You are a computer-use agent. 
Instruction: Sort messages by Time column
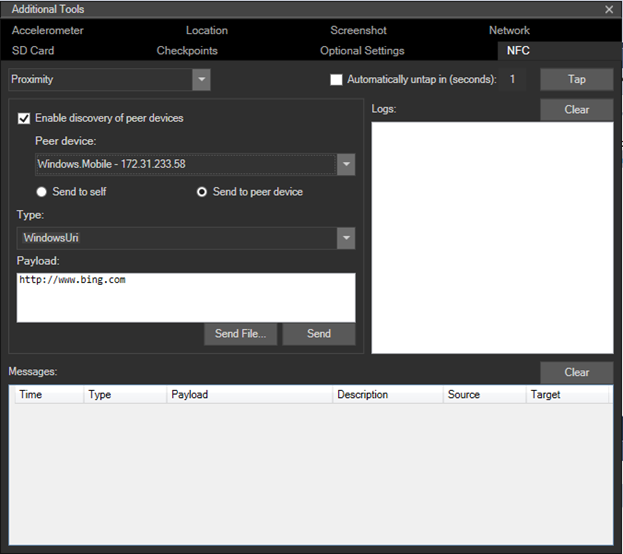tap(49, 395)
